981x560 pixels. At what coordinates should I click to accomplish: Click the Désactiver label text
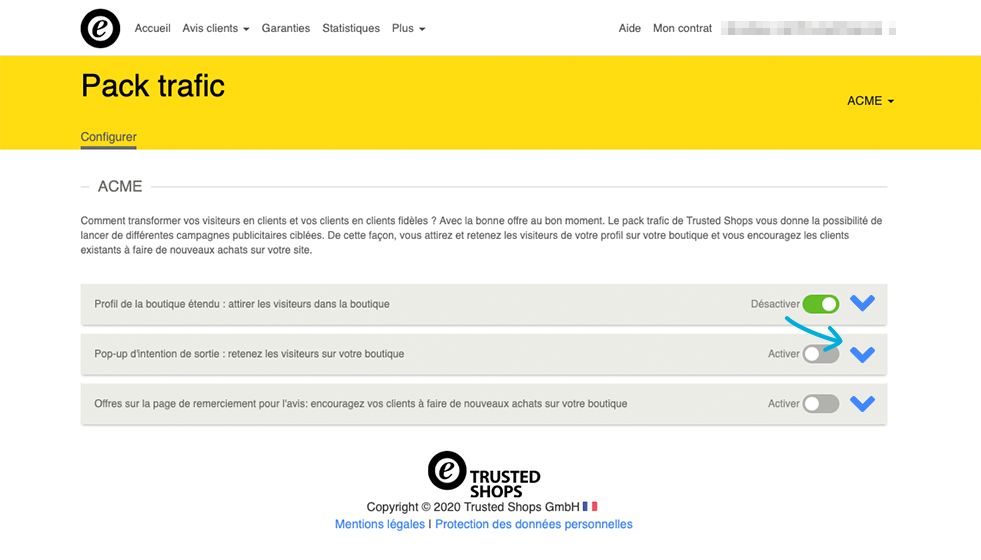click(775, 304)
